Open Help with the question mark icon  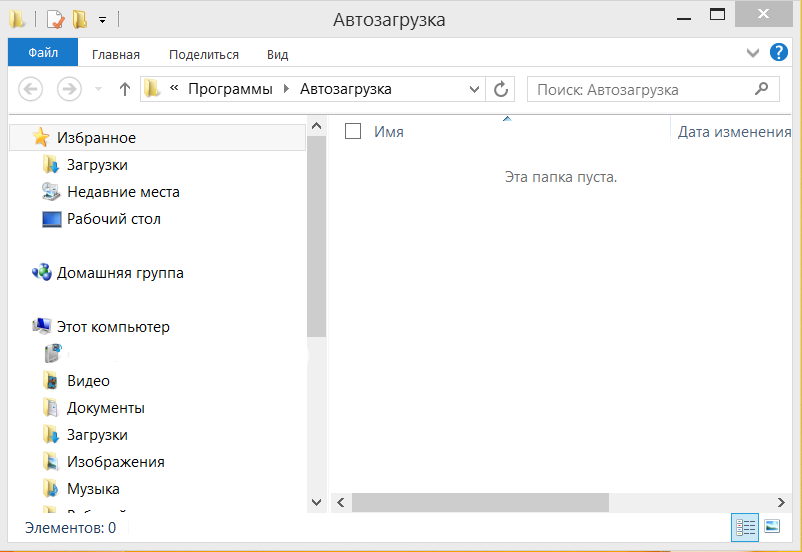[x=778, y=52]
